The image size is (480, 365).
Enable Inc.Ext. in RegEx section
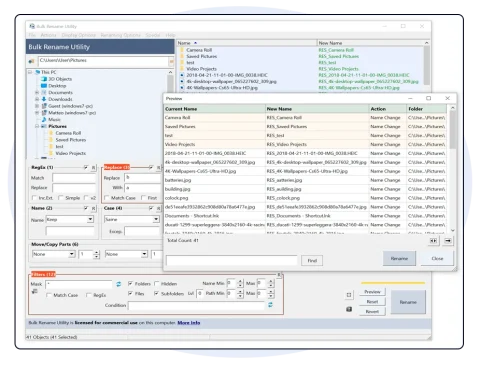pyautogui.click(x=34, y=198)
